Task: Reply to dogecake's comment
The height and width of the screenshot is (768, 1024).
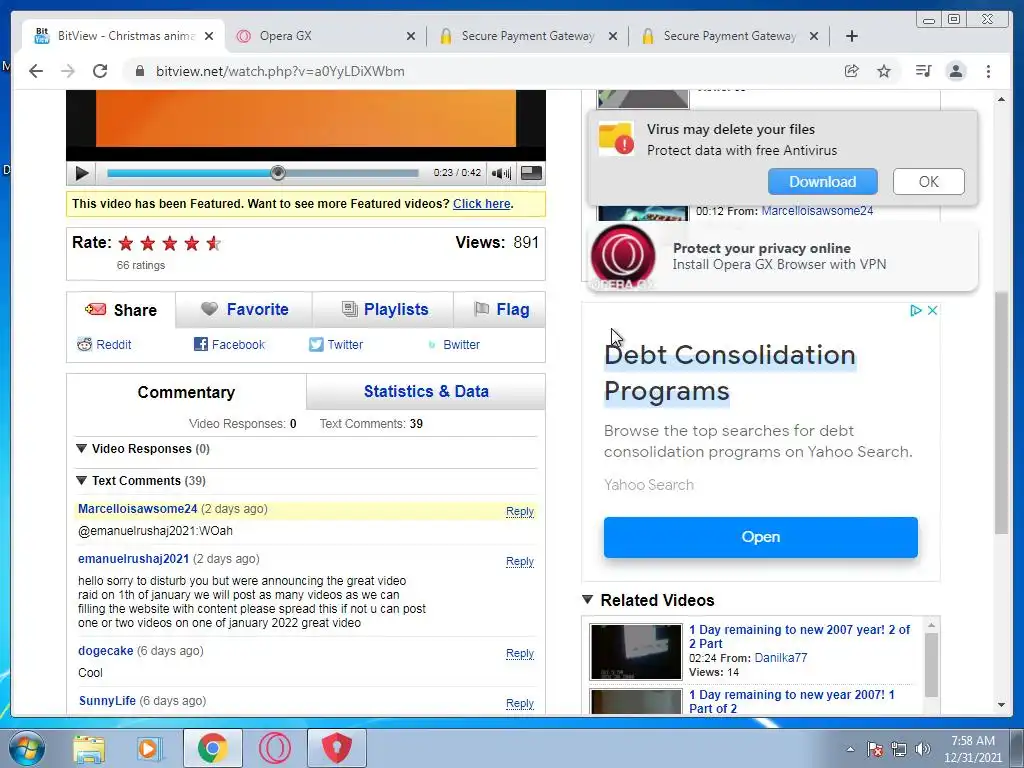Action: (520, 653)
